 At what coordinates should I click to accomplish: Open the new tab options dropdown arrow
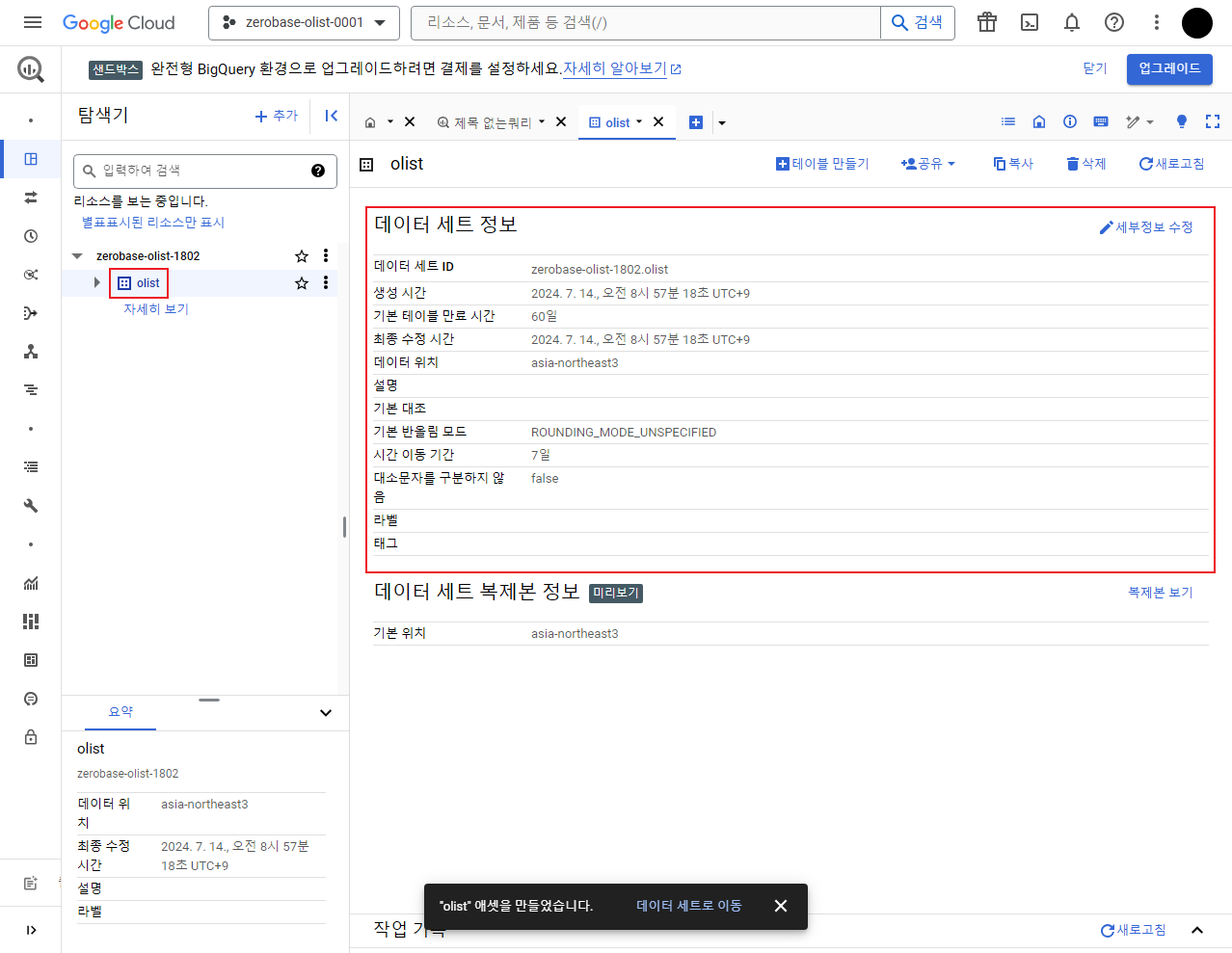click(722, 123)
